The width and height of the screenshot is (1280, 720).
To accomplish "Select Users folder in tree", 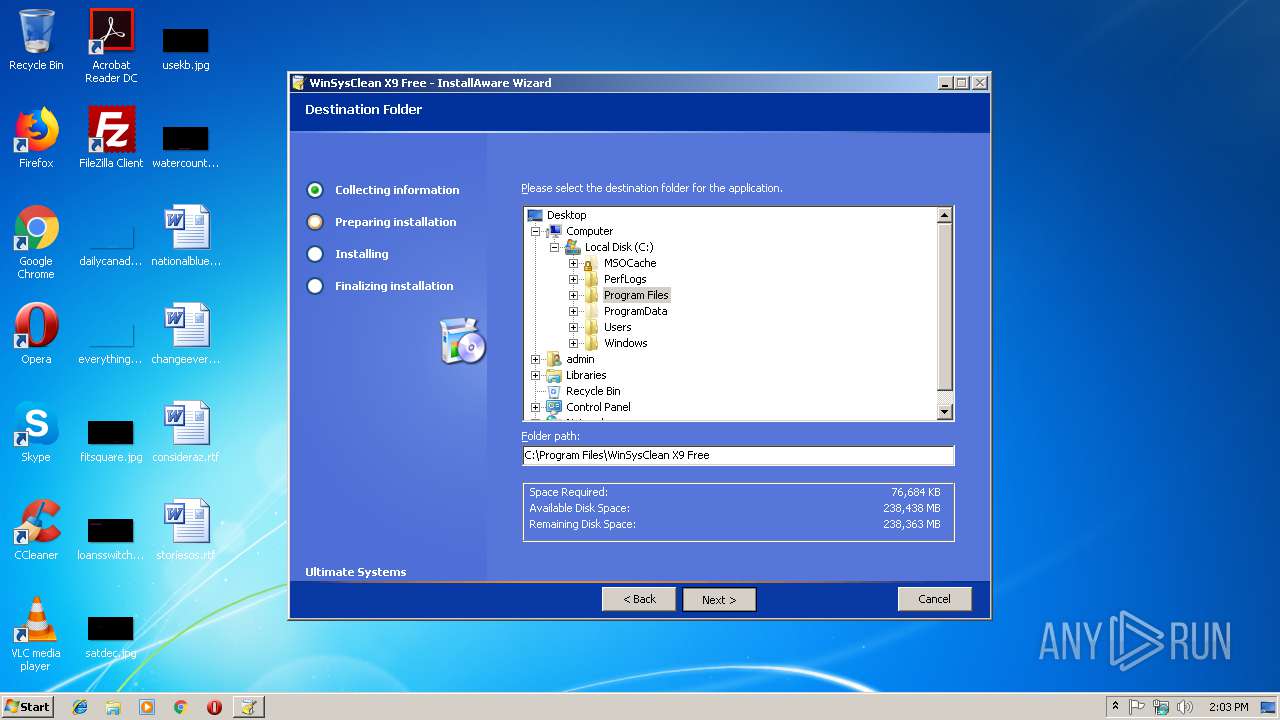I will point(617,327).
